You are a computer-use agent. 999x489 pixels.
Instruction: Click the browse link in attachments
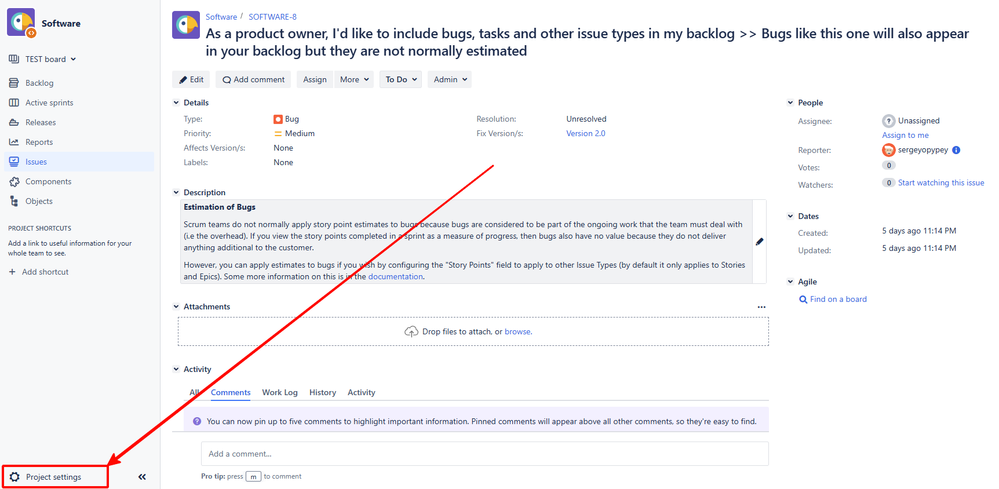coord(517,332)
